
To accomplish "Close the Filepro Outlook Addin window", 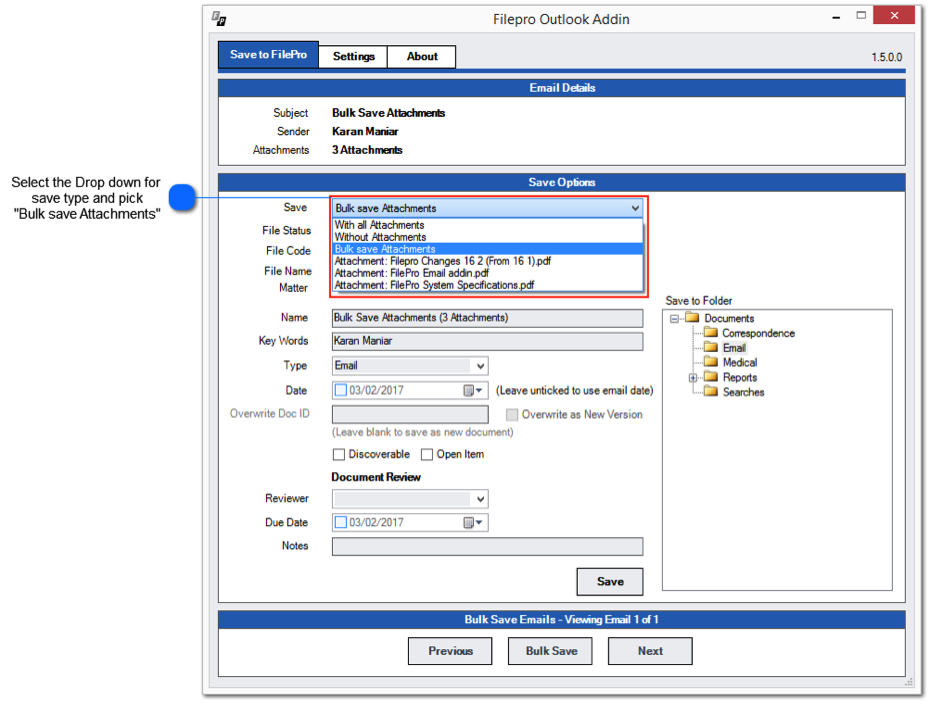I will pyautogui.click(x=894, y=15).
